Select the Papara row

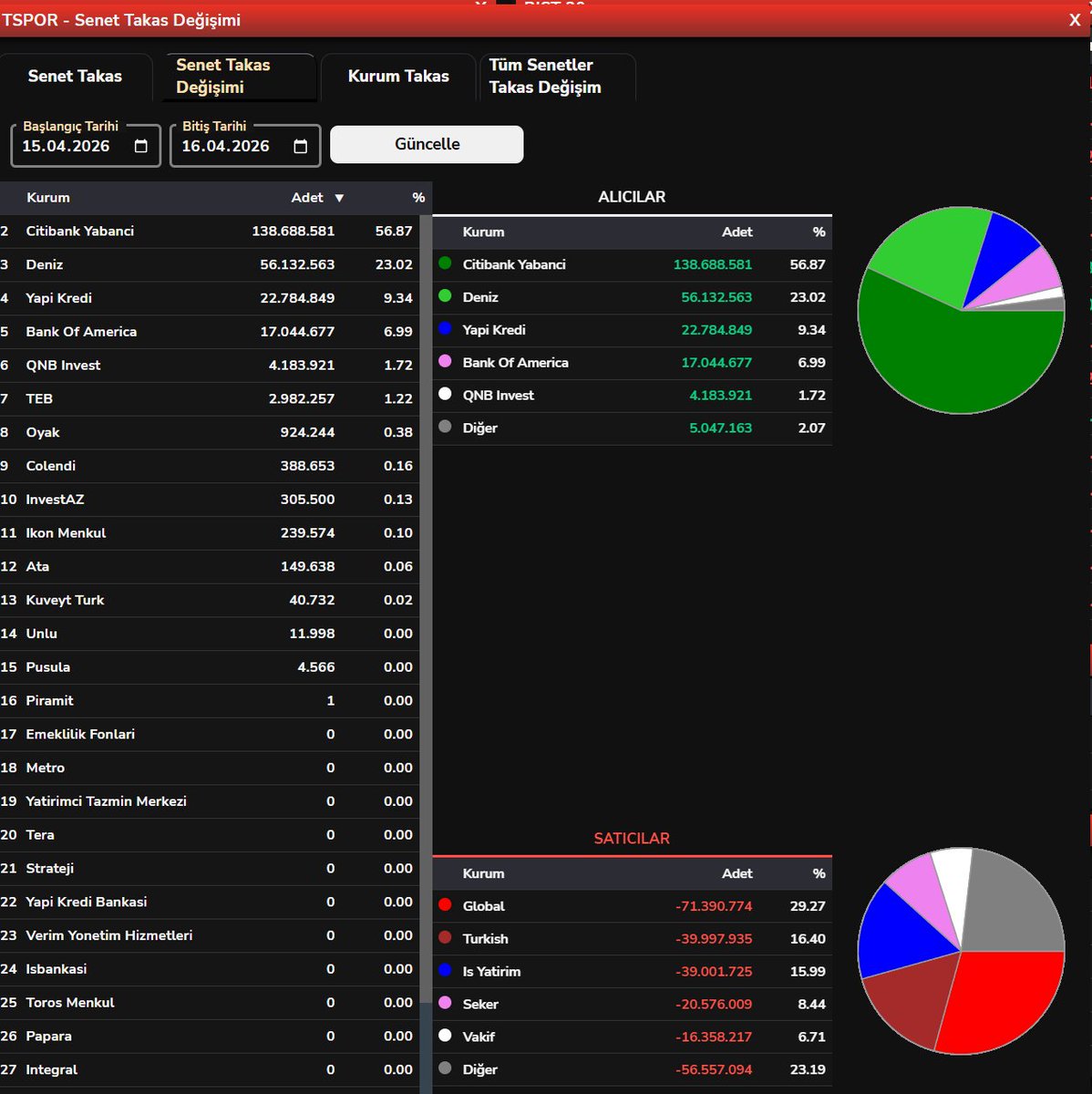tap(210, 1037)
